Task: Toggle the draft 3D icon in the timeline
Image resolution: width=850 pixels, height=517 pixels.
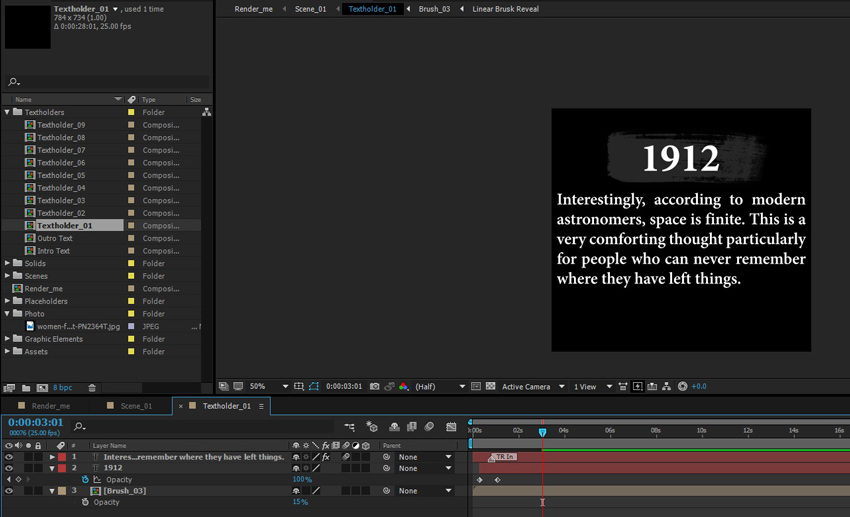Action: (372, 427)
